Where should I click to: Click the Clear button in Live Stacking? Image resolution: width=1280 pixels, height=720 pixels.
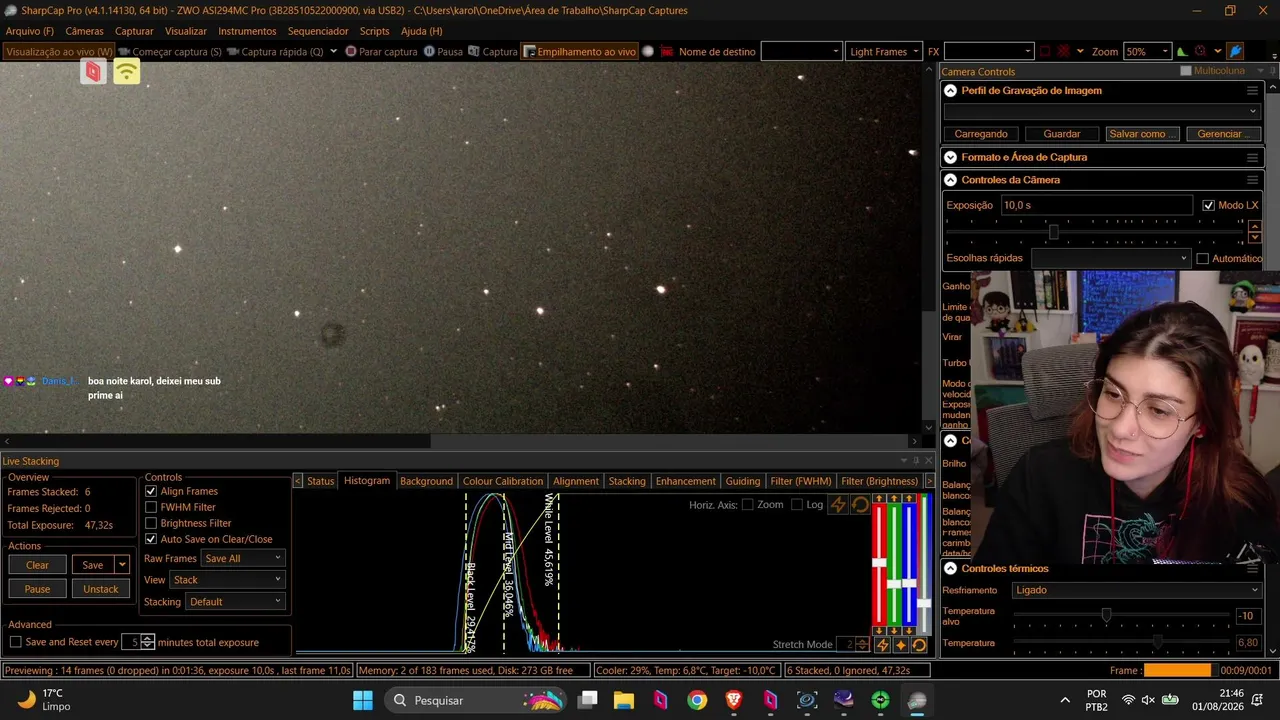[x=37, y=565]
